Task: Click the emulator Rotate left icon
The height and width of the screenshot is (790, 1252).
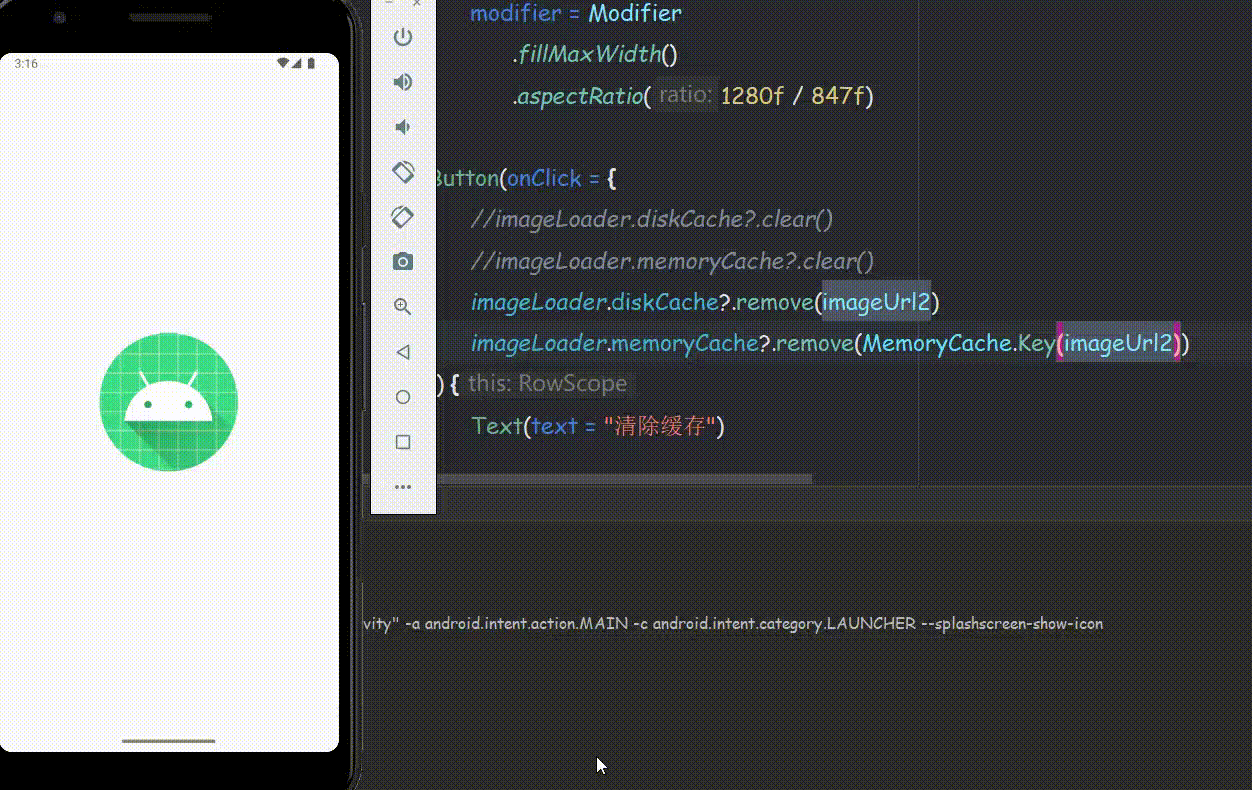Action: 403,172
